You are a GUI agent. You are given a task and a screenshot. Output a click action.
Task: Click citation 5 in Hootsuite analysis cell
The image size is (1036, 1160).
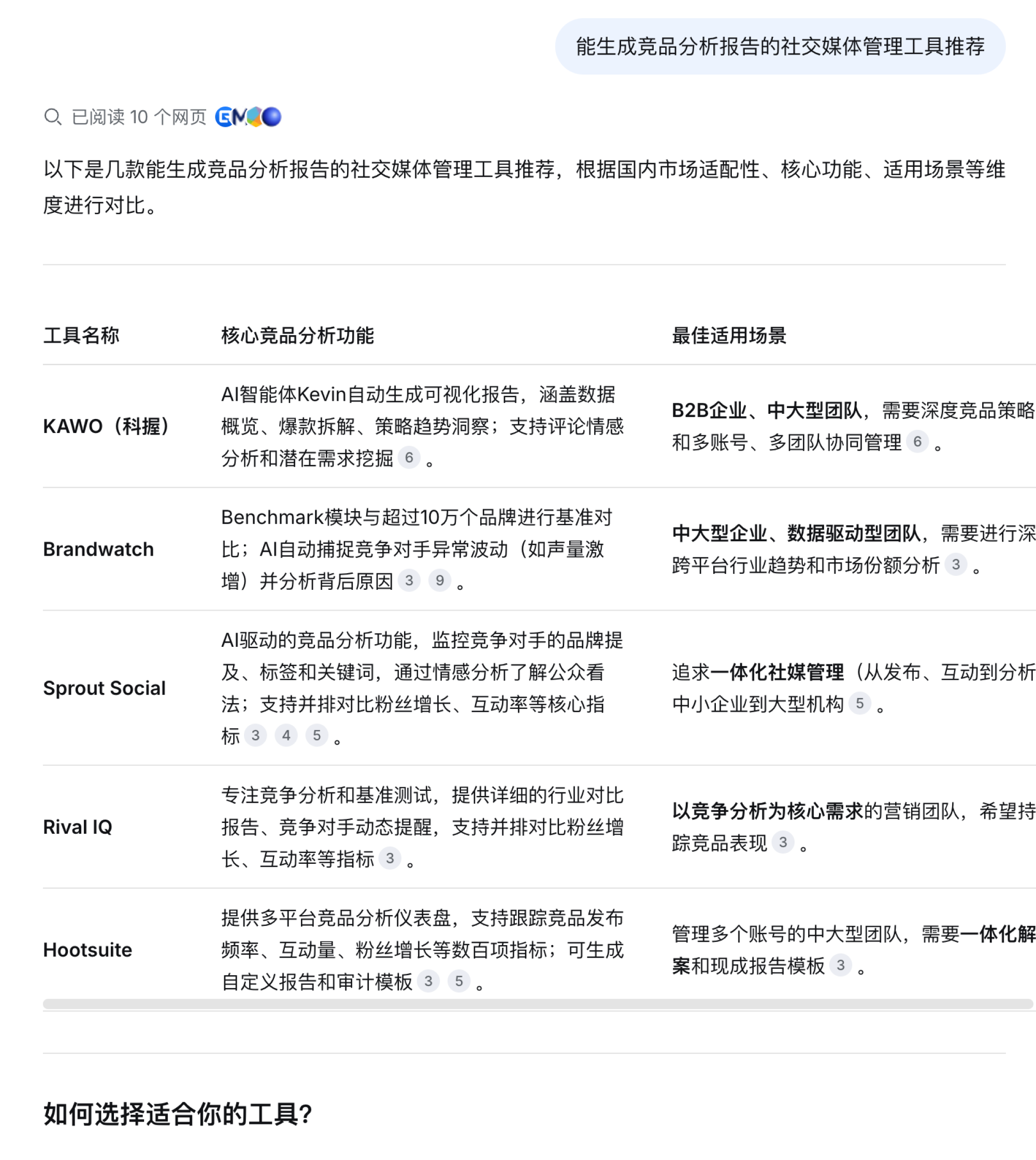(459, 981)
